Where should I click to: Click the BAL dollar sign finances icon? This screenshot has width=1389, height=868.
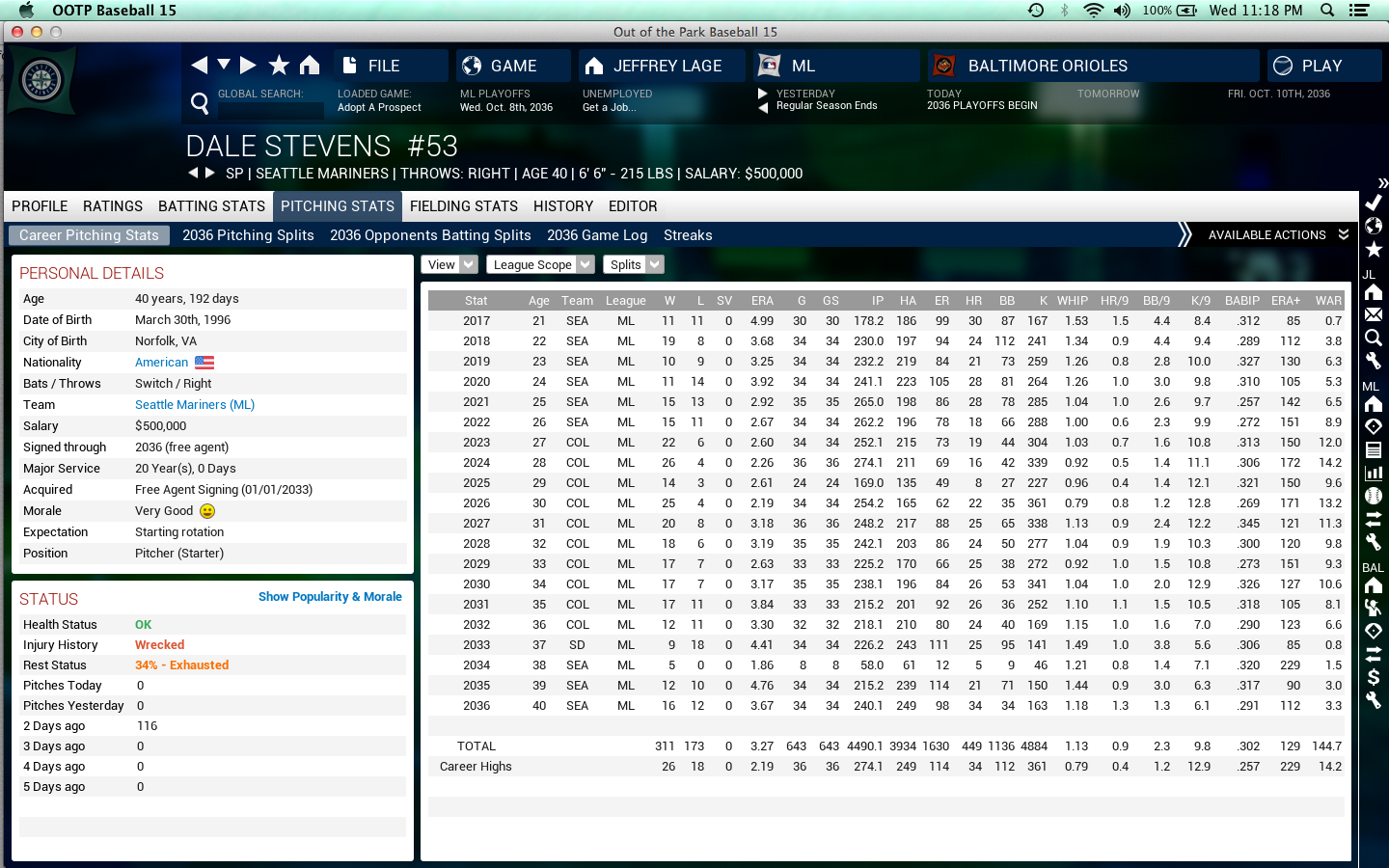[1373, 677]
